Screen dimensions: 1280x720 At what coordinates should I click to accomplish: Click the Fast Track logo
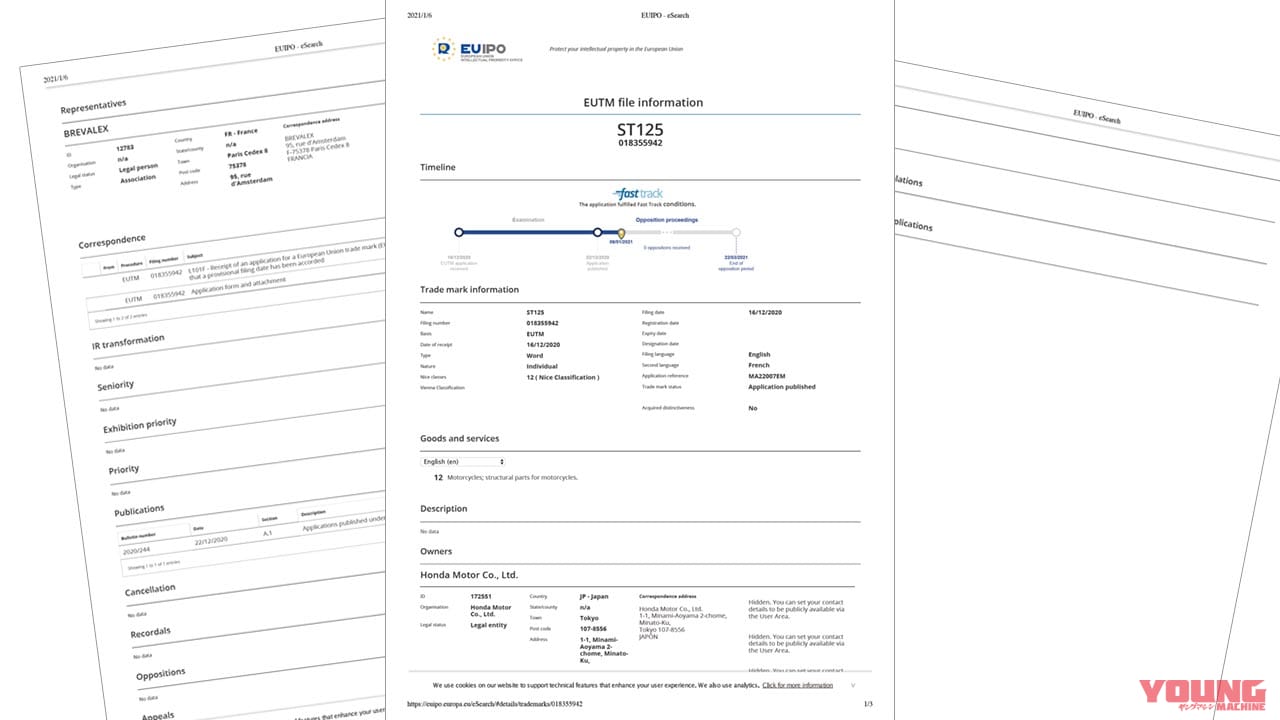click(639, 193)
